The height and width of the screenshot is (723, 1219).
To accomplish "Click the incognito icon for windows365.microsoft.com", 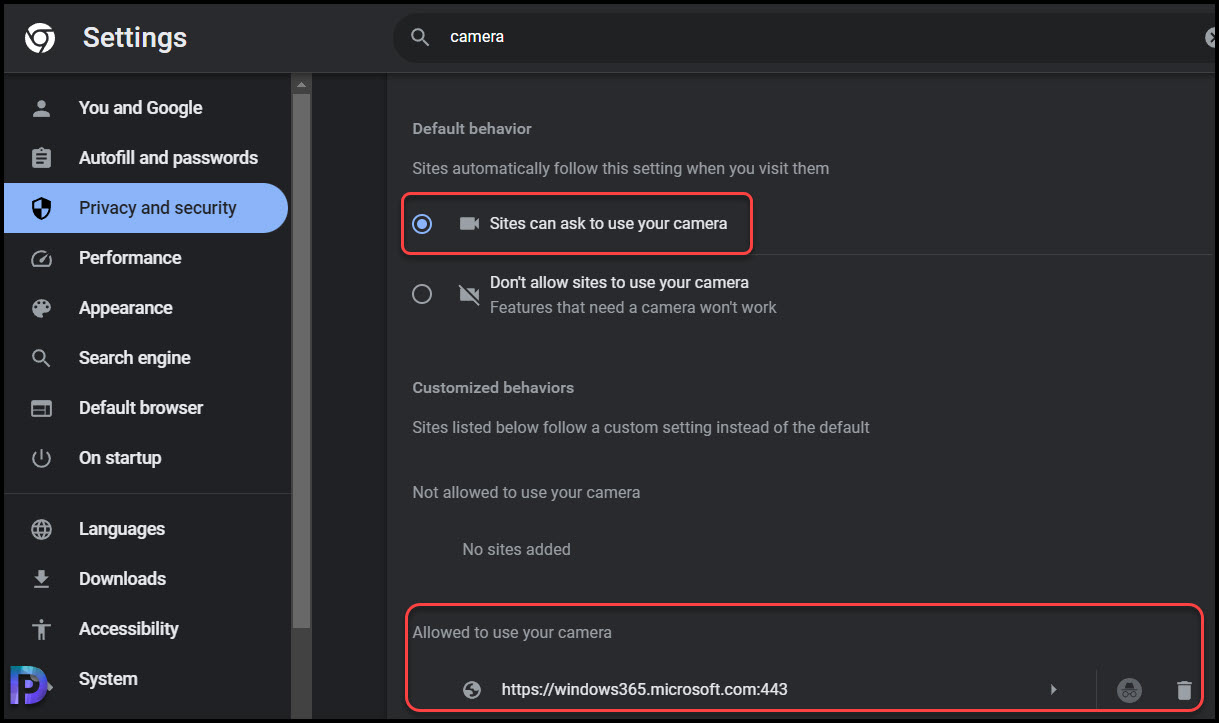I will click(1129, 689).
